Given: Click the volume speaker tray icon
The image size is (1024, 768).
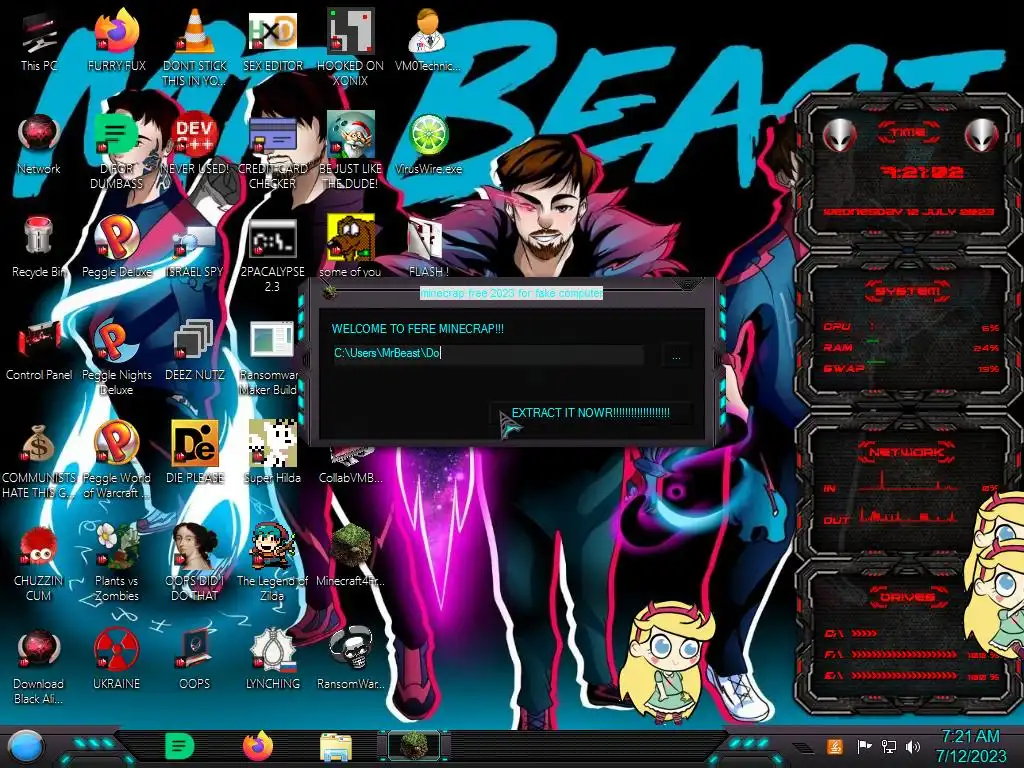Looking at the screenshot, I should point(912,746).
